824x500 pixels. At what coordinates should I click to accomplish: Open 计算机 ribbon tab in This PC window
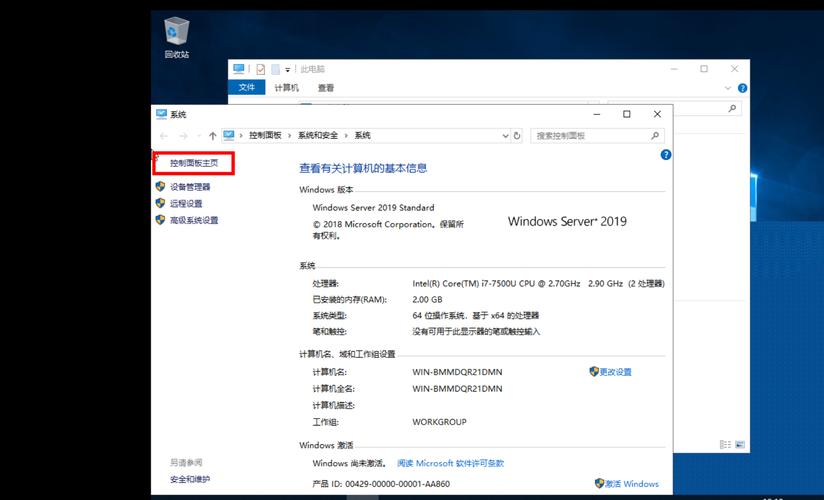click(x=286, y=88)
